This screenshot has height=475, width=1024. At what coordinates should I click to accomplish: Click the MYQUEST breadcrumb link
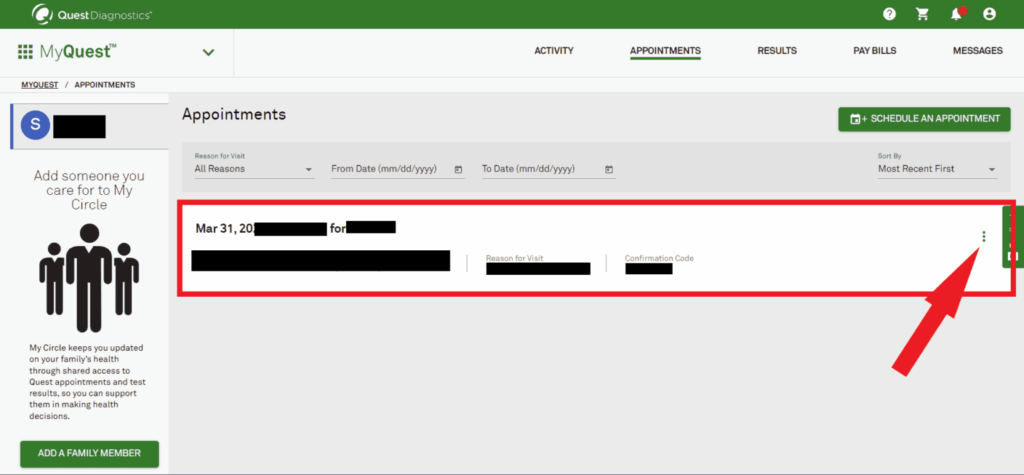click(x=39, y=85)
